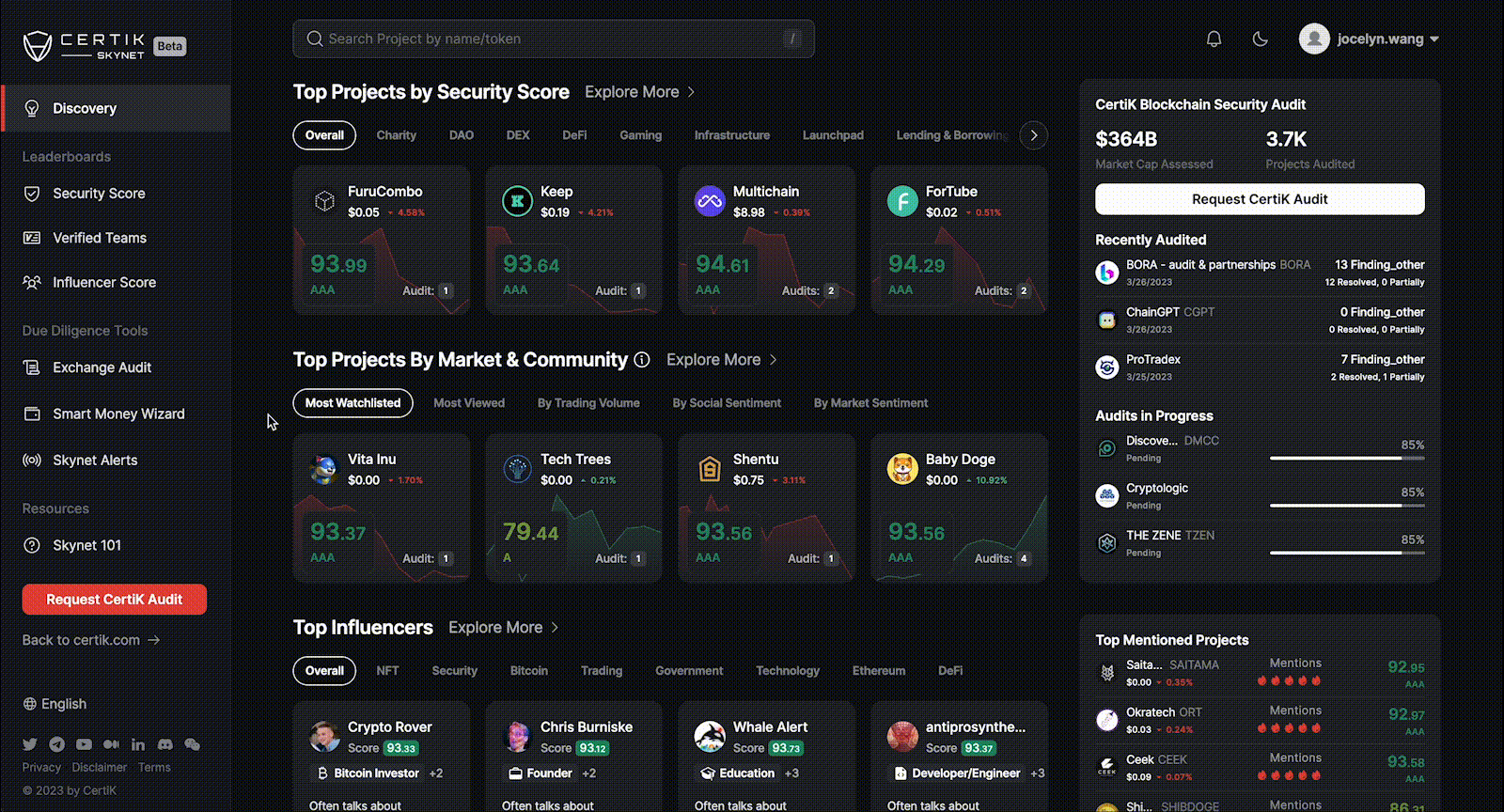This screenshot has width=1504, height=812.
Task: Open Influencer Score in the sidebar
Action: coord(104,282)
